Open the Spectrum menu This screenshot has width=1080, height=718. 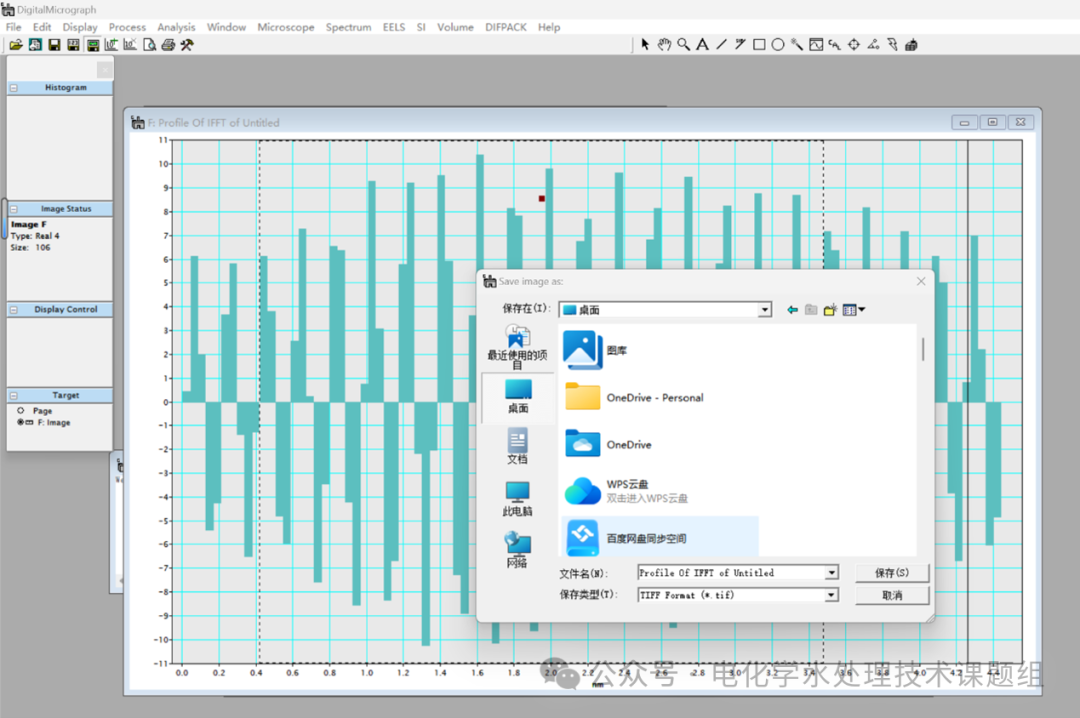[349, 27]
